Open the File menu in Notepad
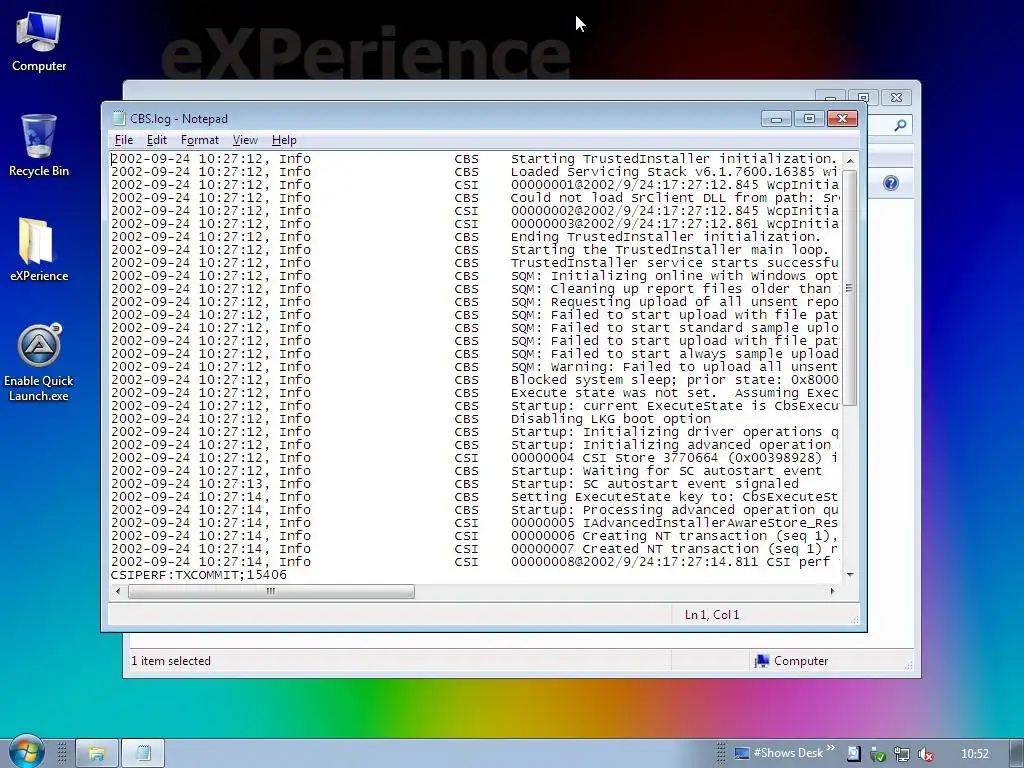Screen dimensions: 1024x768 (x=123, y=140)
